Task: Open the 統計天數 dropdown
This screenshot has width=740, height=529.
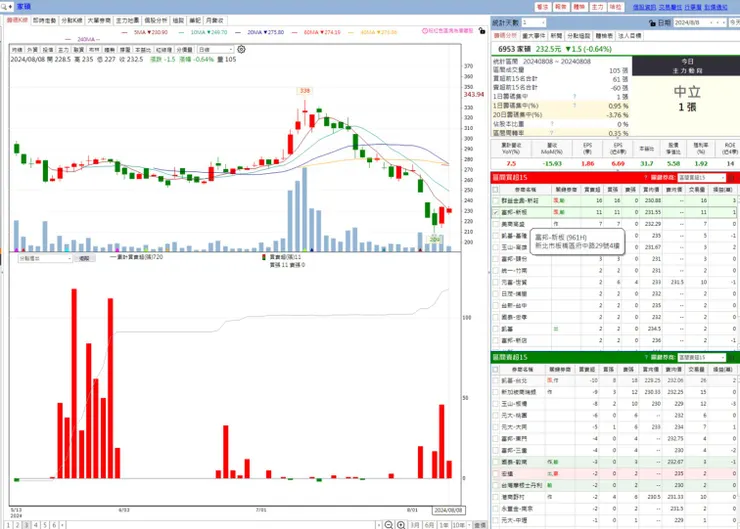Action: click(x=534, y=23)
